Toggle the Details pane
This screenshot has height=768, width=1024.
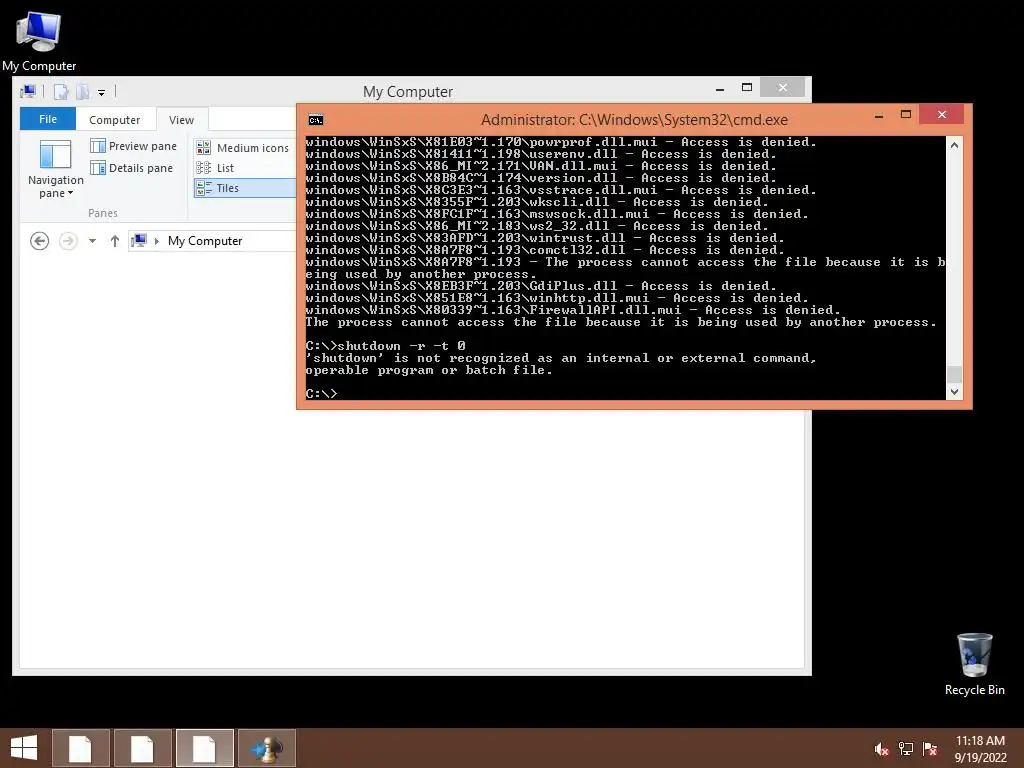(131, 168)
